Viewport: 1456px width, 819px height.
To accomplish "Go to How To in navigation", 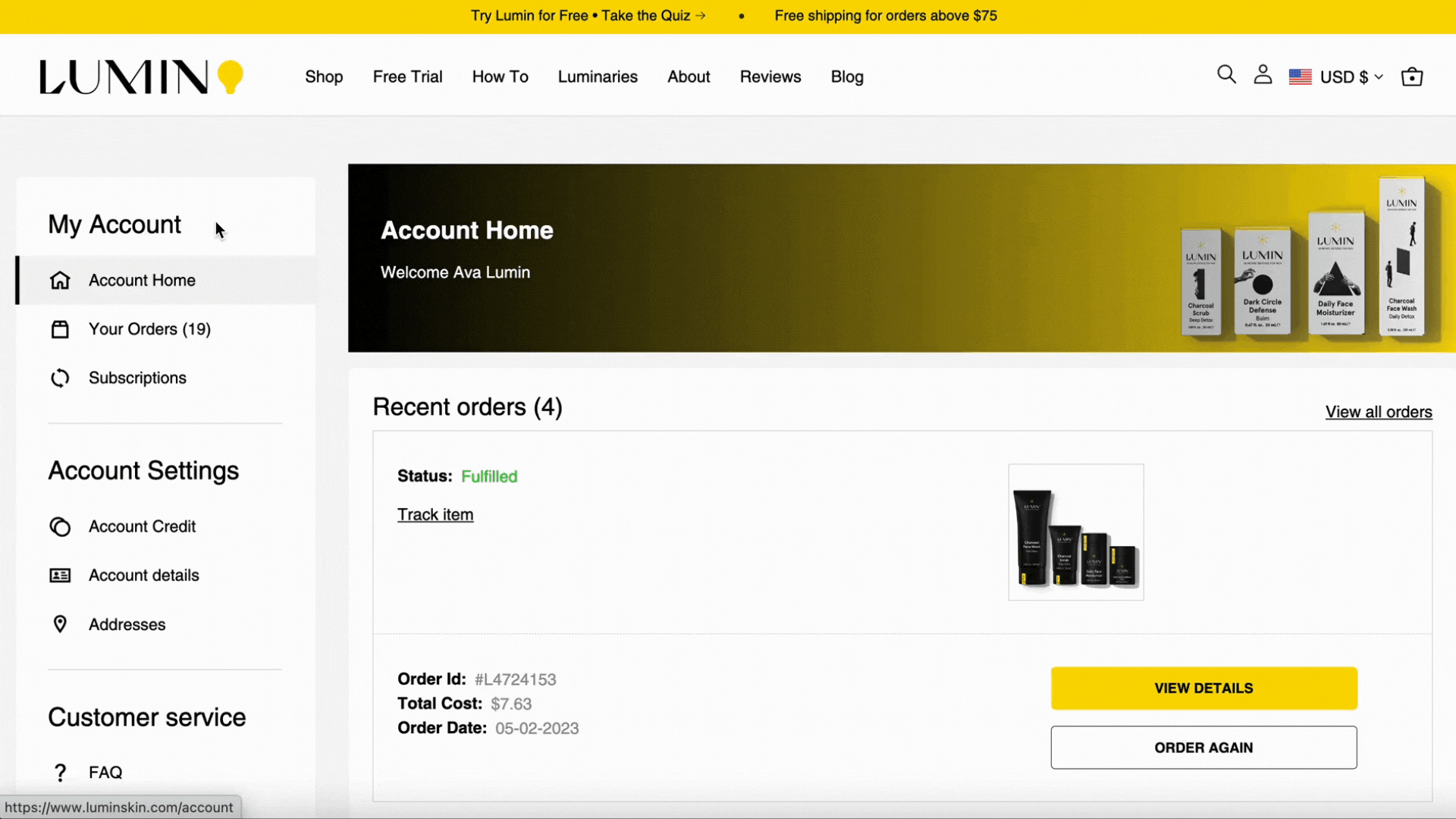I will tap(500, 77).
